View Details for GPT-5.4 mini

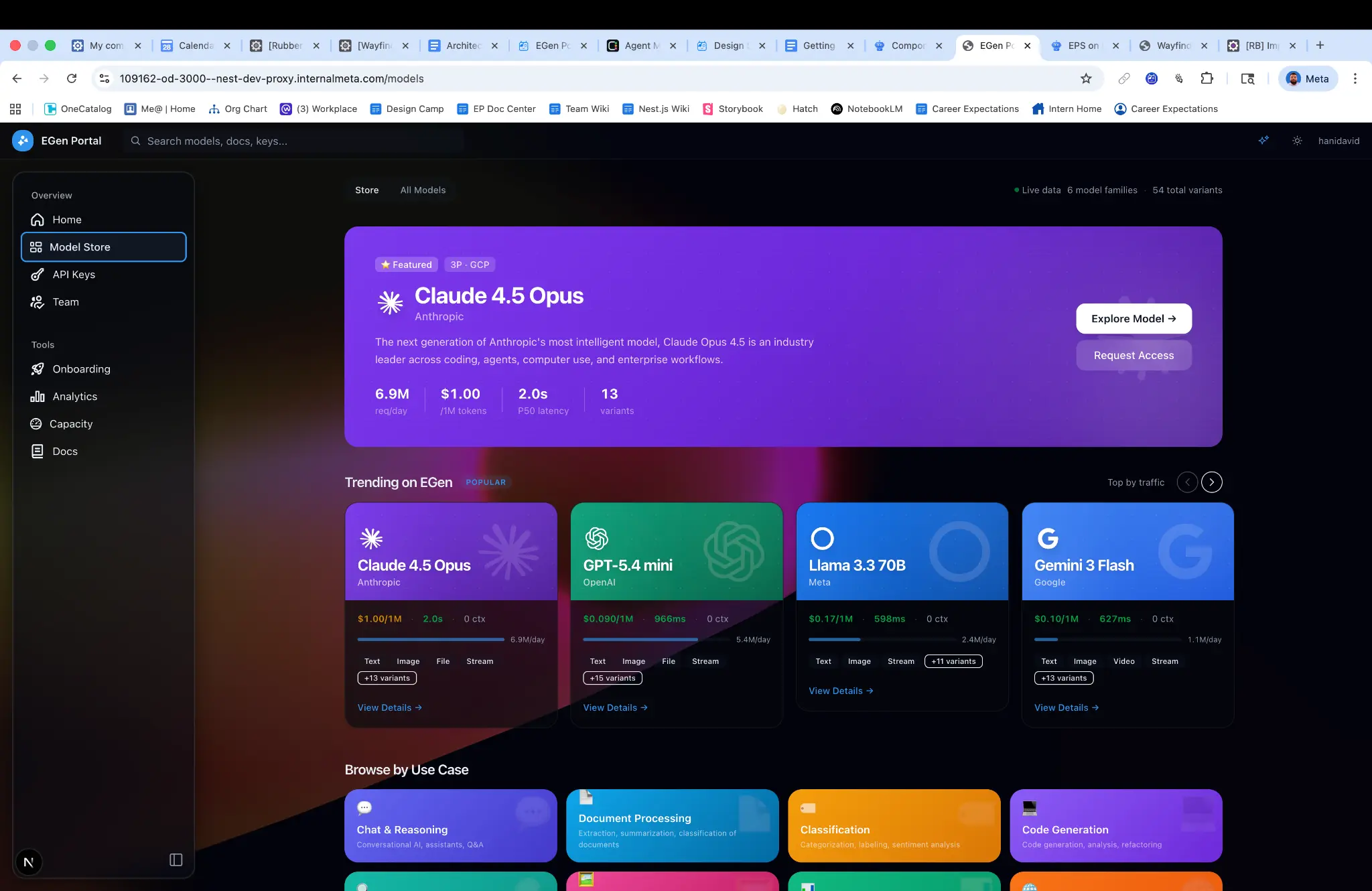pyautogui.click(x=616, y=707)
